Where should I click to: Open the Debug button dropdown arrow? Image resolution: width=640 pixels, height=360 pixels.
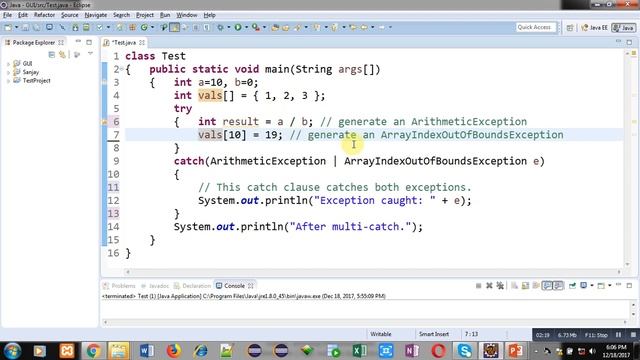point(229,27)
